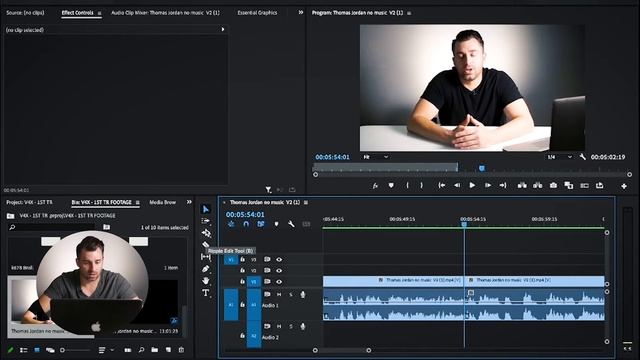Click the Lift button

pos(522,185)
